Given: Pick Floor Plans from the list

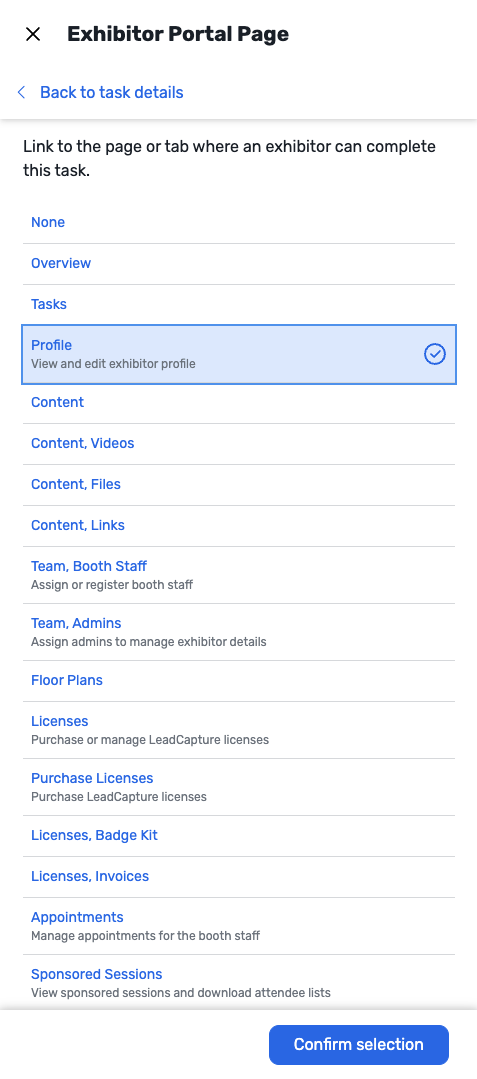Looking at the screenshot, I should click(239, 681).
